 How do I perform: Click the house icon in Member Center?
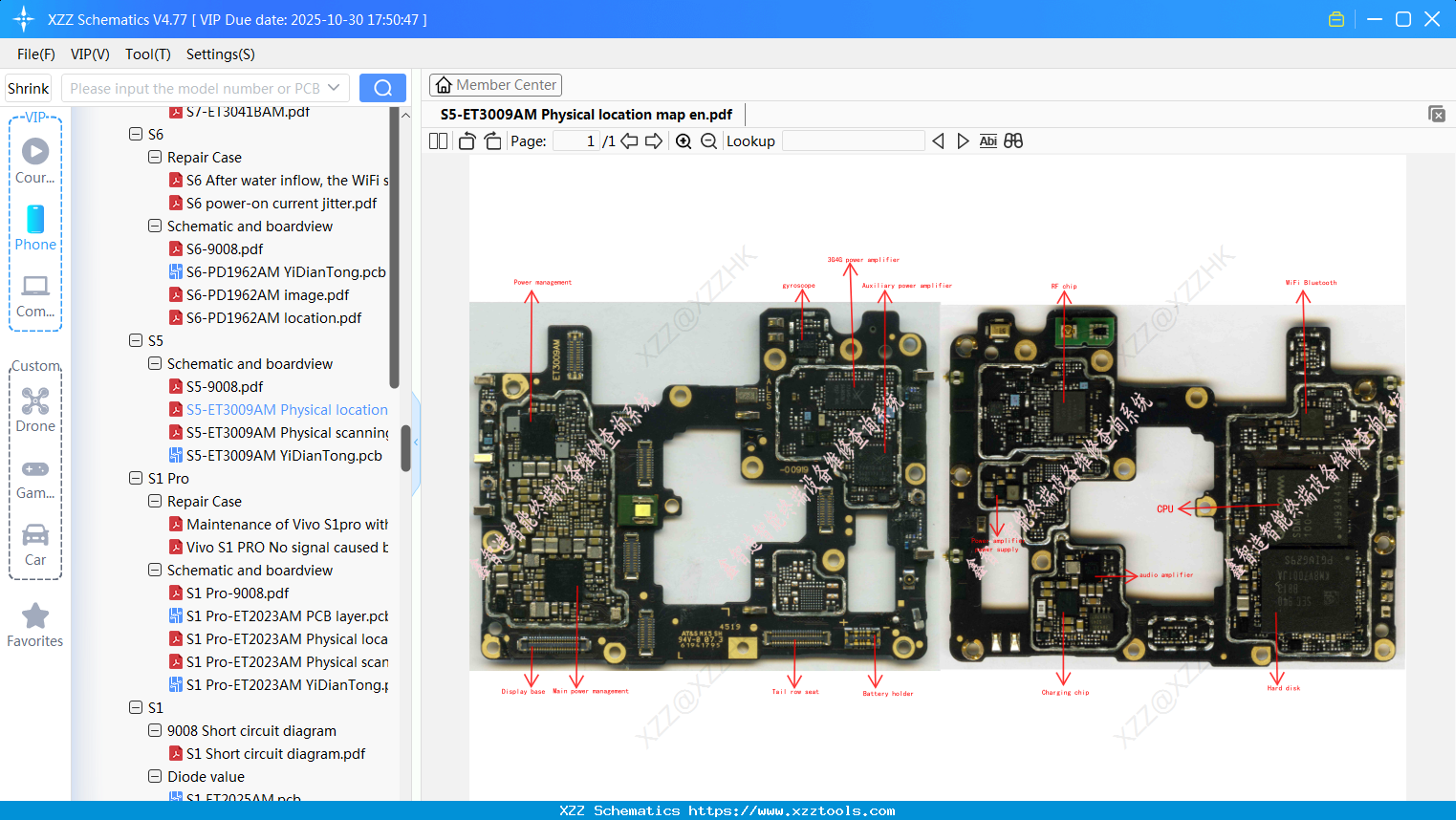click(x=444, y=85)
